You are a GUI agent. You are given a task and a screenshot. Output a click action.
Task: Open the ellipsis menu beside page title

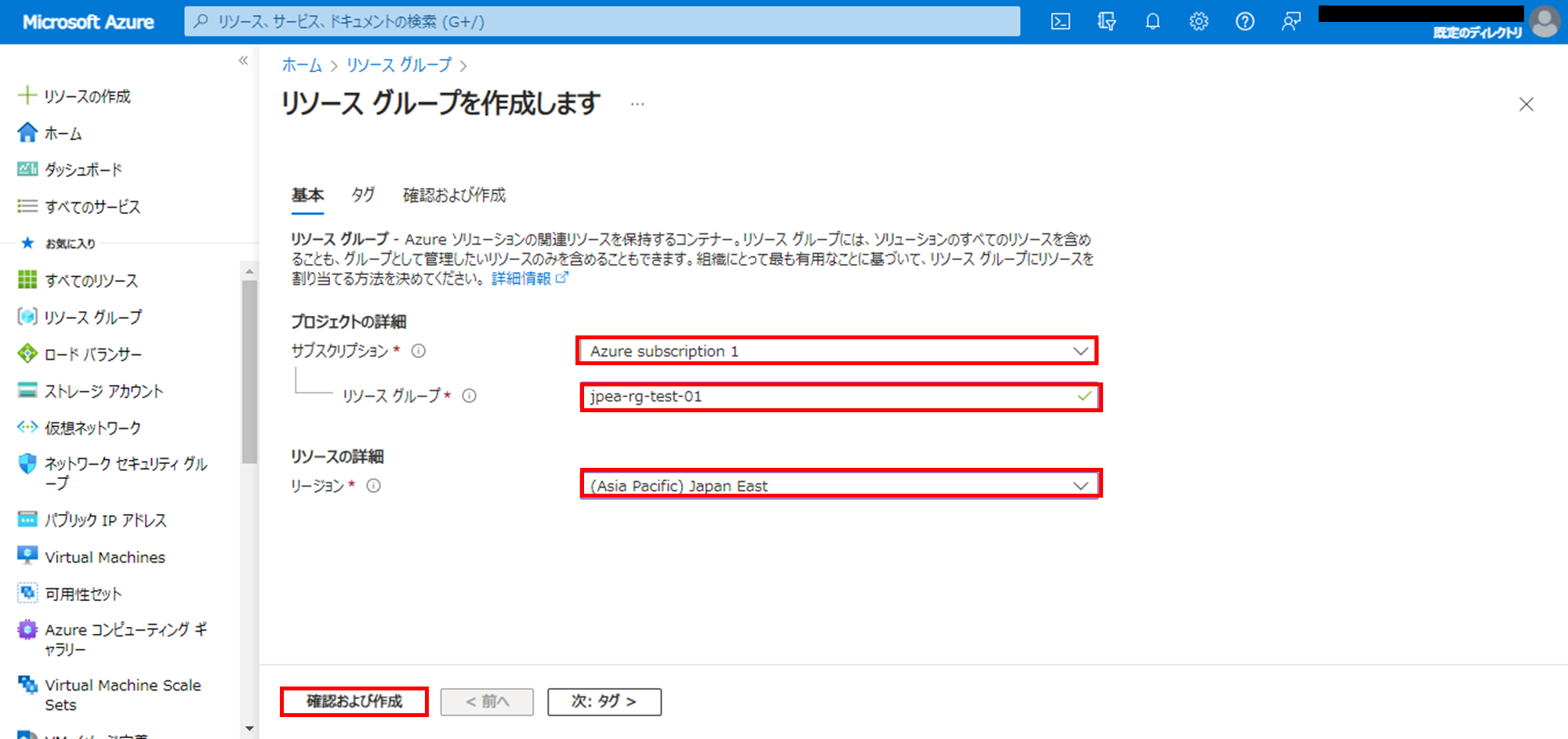[x=637, y=104]
